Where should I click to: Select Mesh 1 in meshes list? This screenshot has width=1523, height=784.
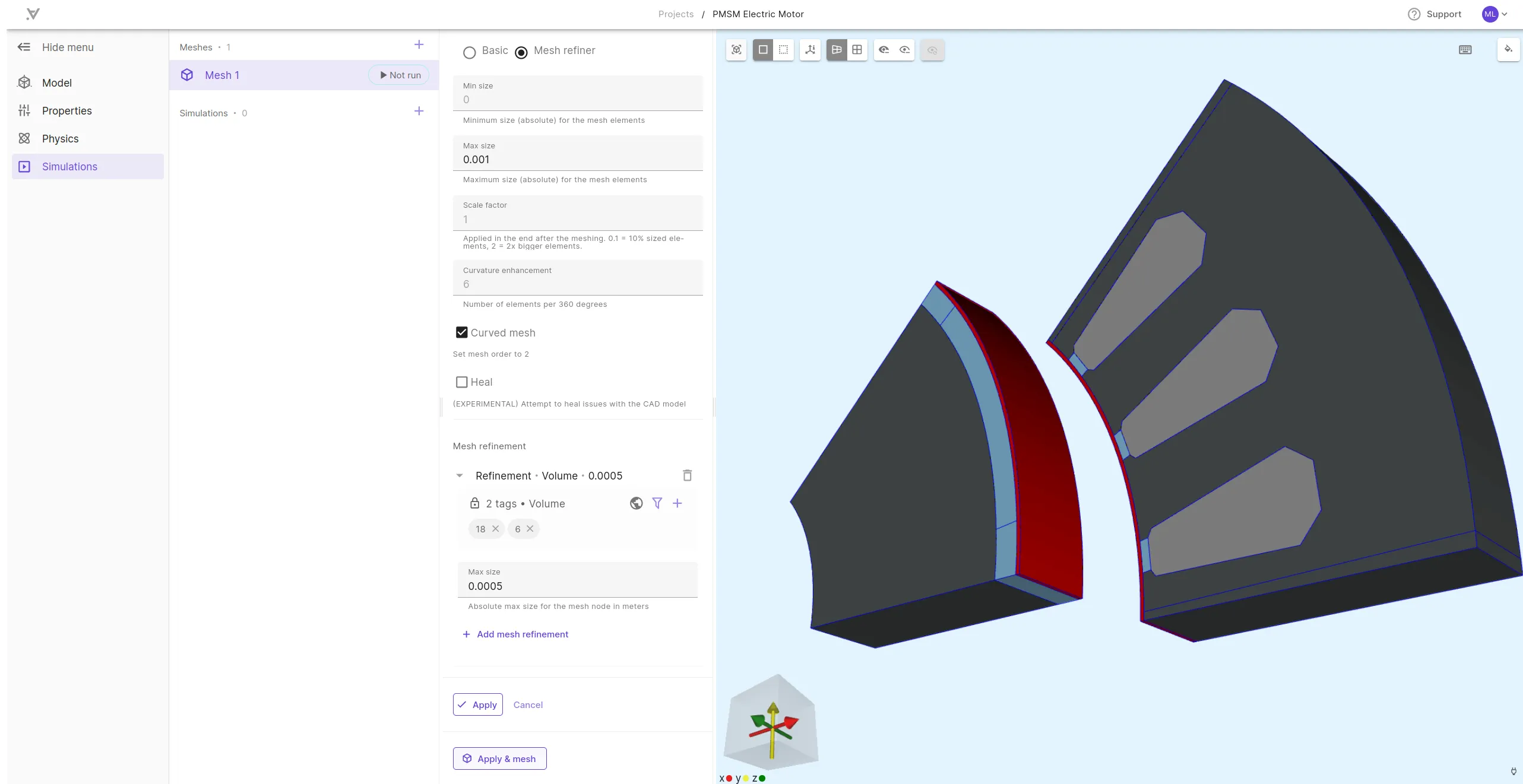click(x=303, y=75)
